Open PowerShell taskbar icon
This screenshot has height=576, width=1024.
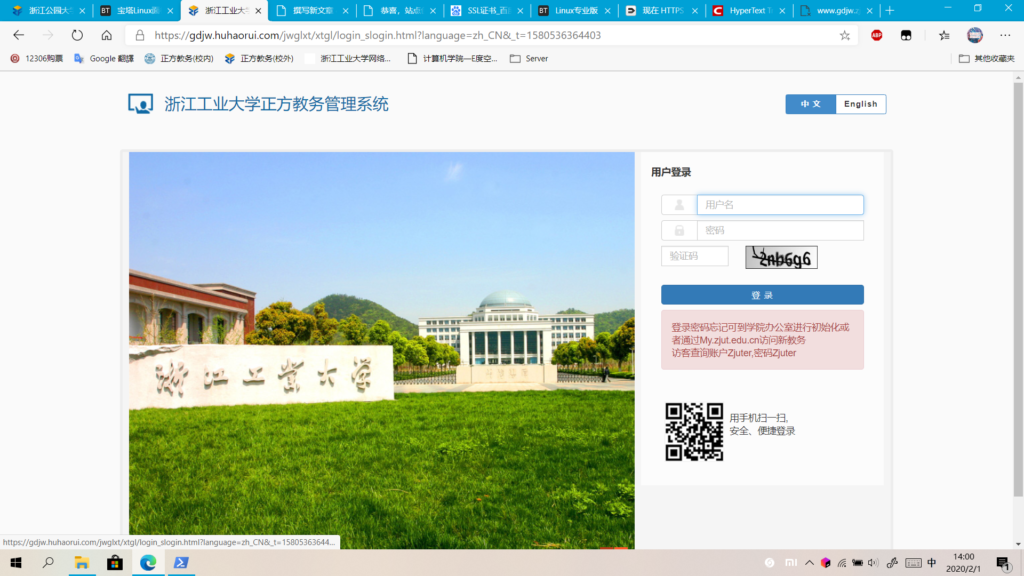[x=181, y=562]
